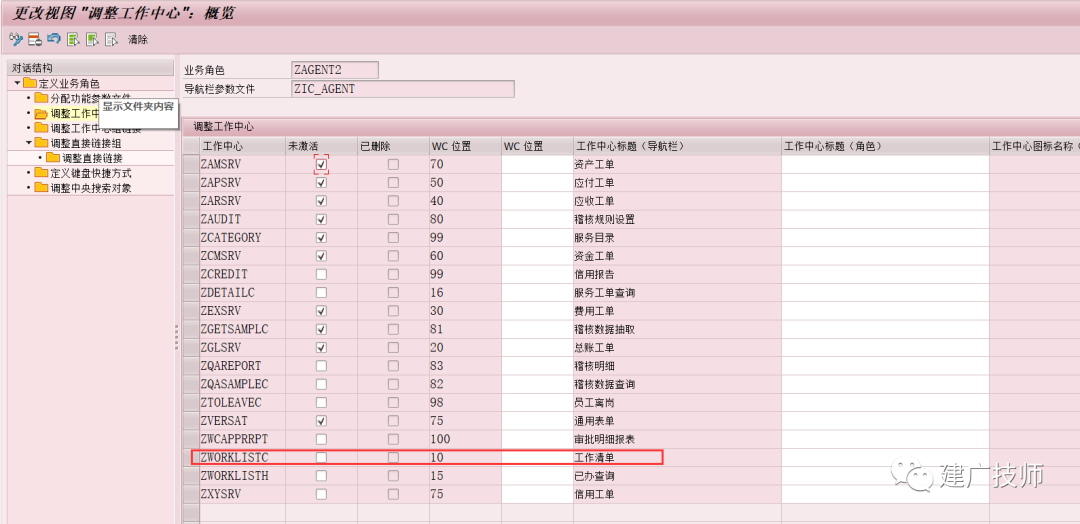Click the 业务角色 field showing ZAGENT2
The image size is (1080, 524).
point(335,70)
